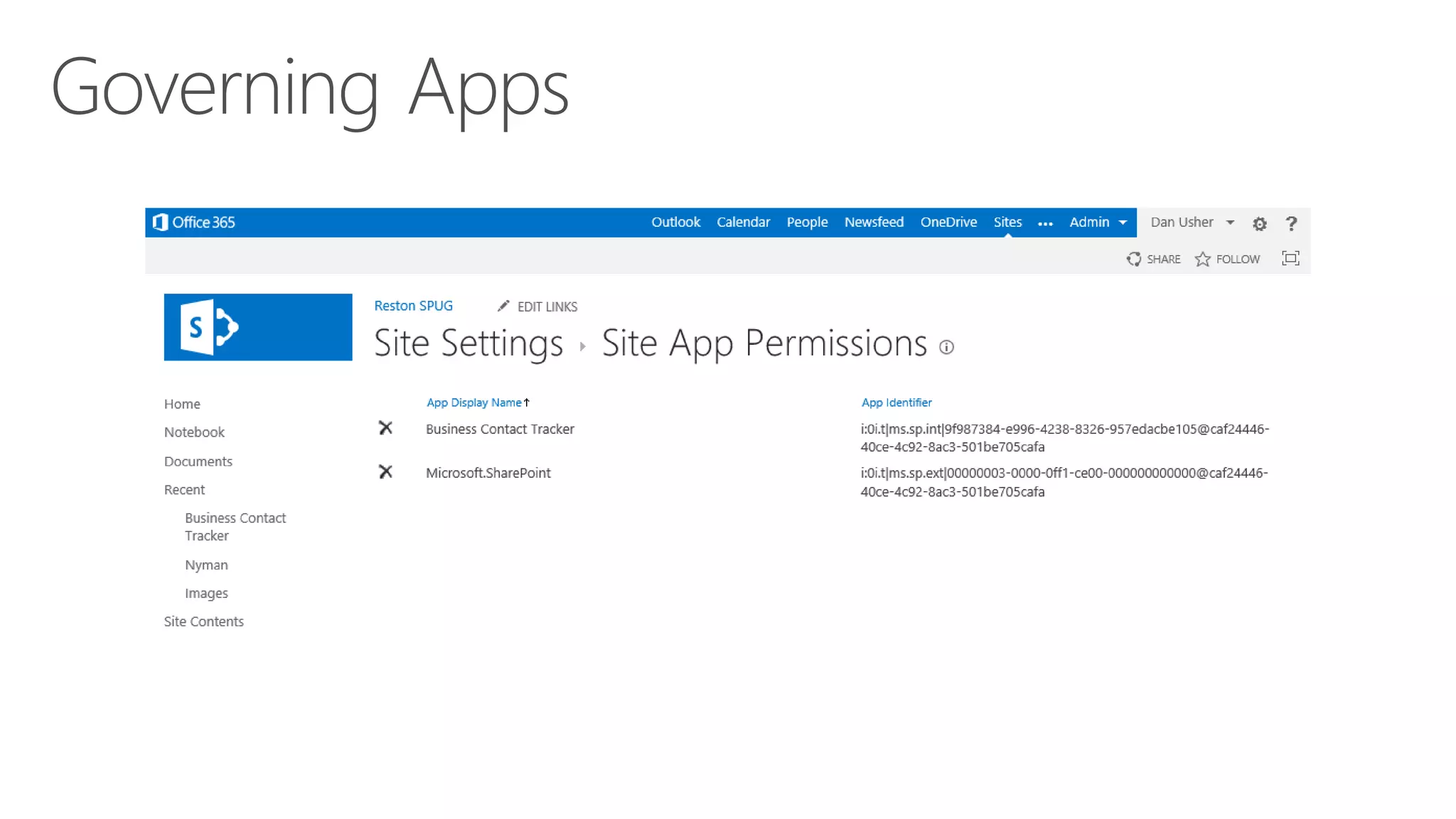Click the help question mark icon
1456x819 pixels.
pyautogui.click(x=1291, y=224)
